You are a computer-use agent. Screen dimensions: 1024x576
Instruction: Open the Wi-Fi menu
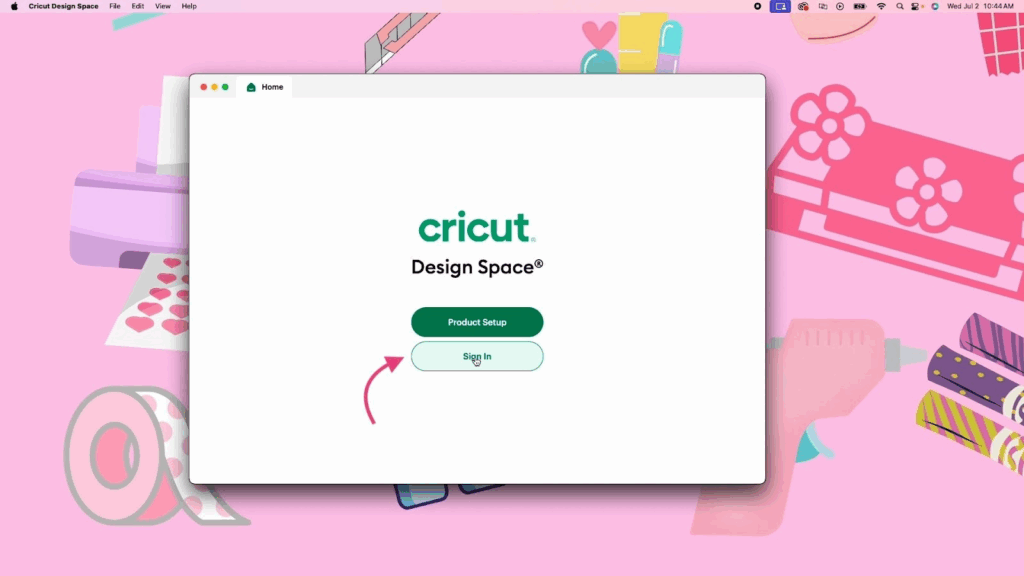click(x=881, y=7)
